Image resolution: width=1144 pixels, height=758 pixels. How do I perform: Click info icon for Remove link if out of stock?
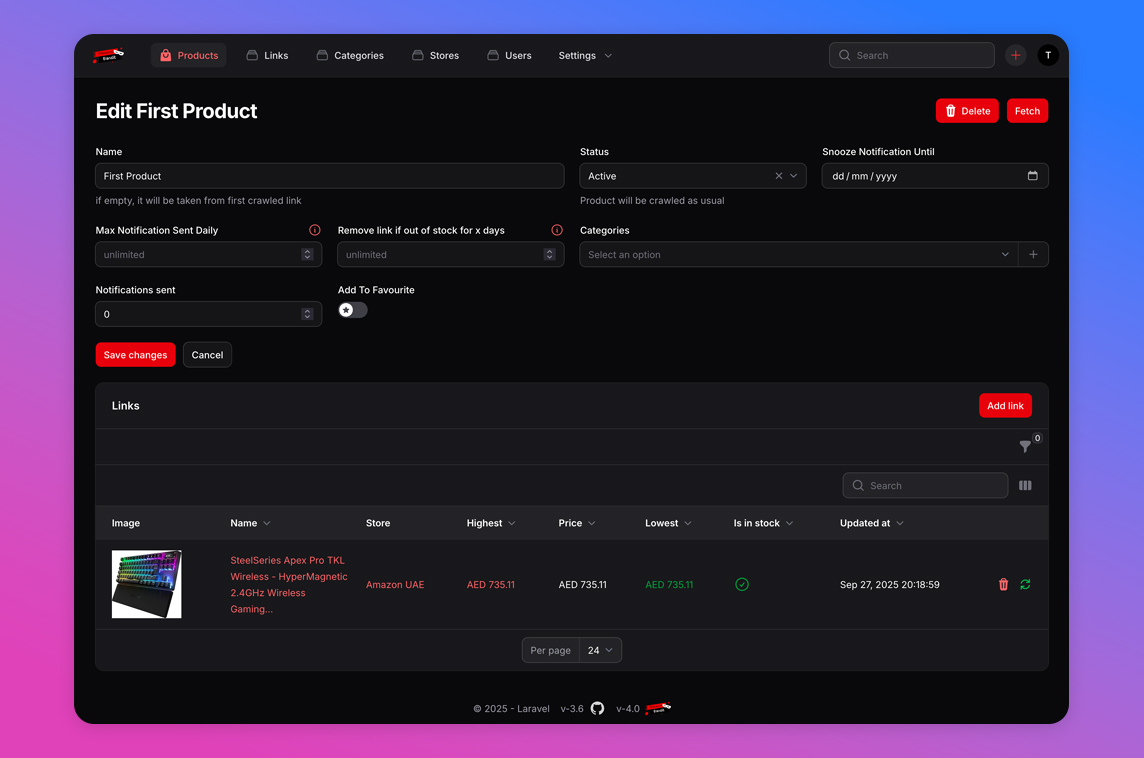(557, 230)
